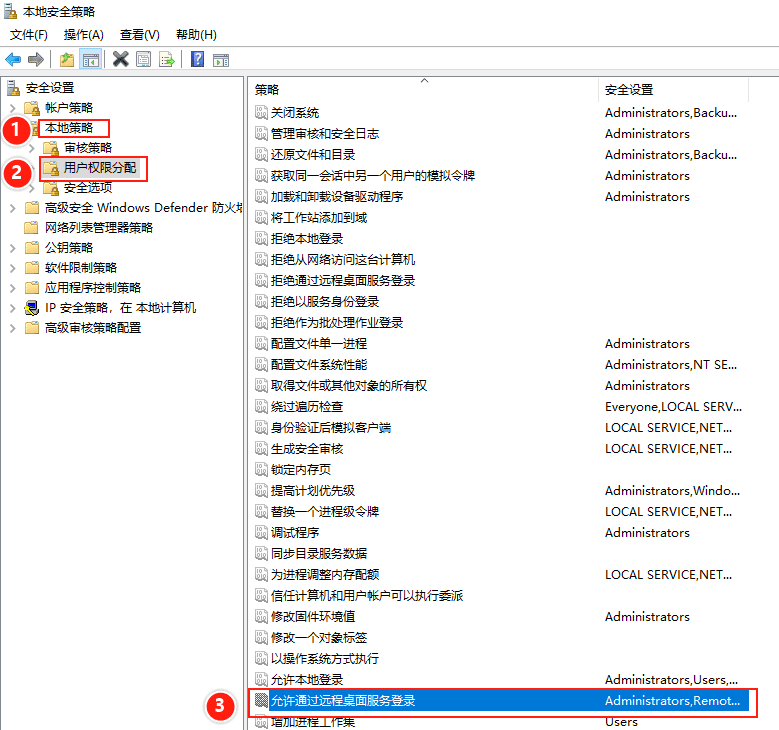Select the 身份验证后模拟客户端 policy
Screen dimensions: 779x730
tap(330, 428)
